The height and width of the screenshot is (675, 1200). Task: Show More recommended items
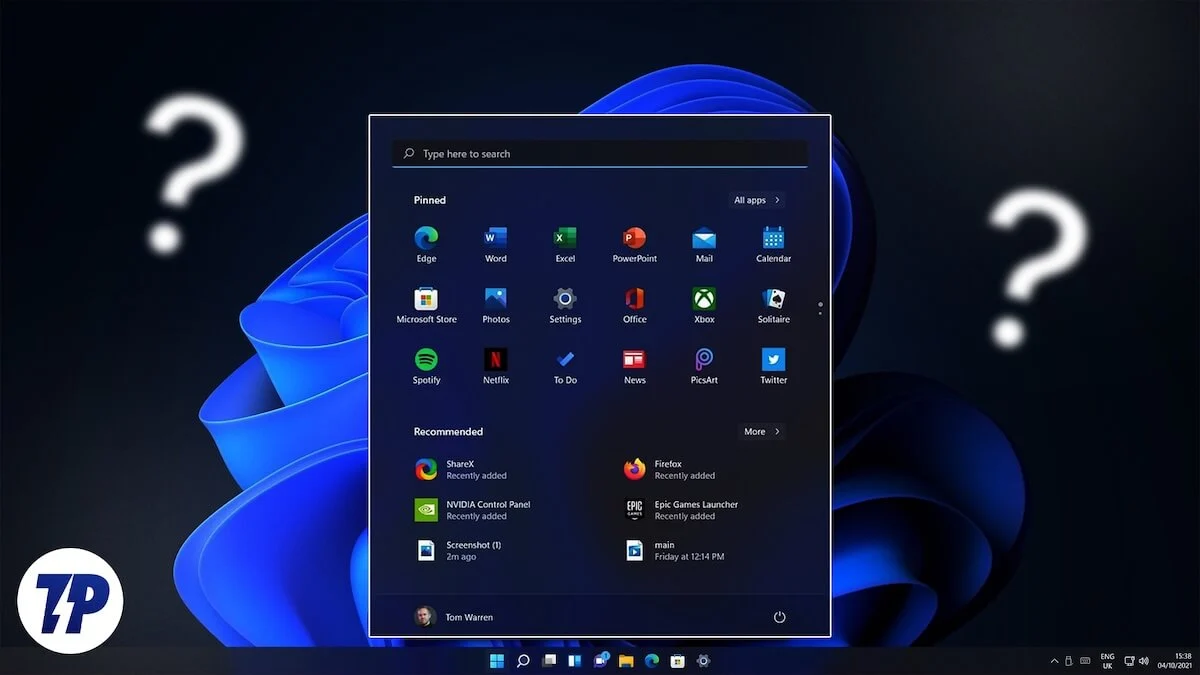tap(761, 431)
